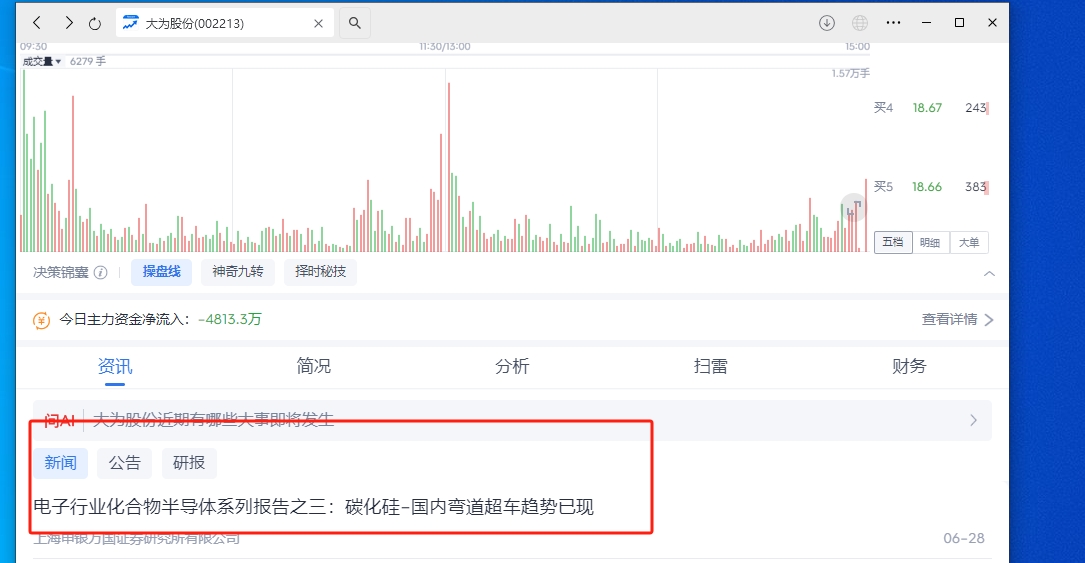Click the 买4 volume 243
This screenshot has width=1085, height=563.
976,108
